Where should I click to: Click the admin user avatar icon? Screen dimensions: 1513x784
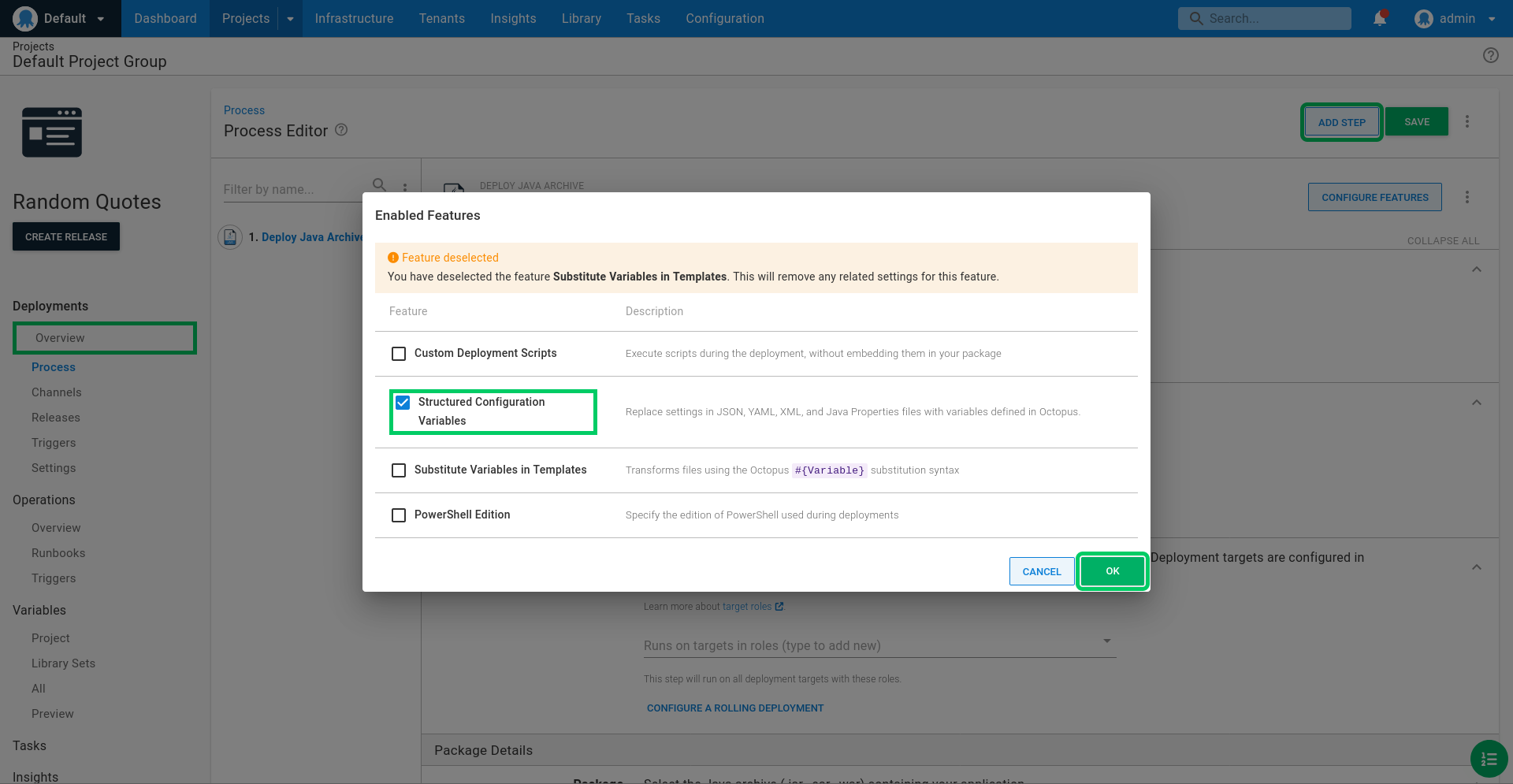coord(1423,18)
